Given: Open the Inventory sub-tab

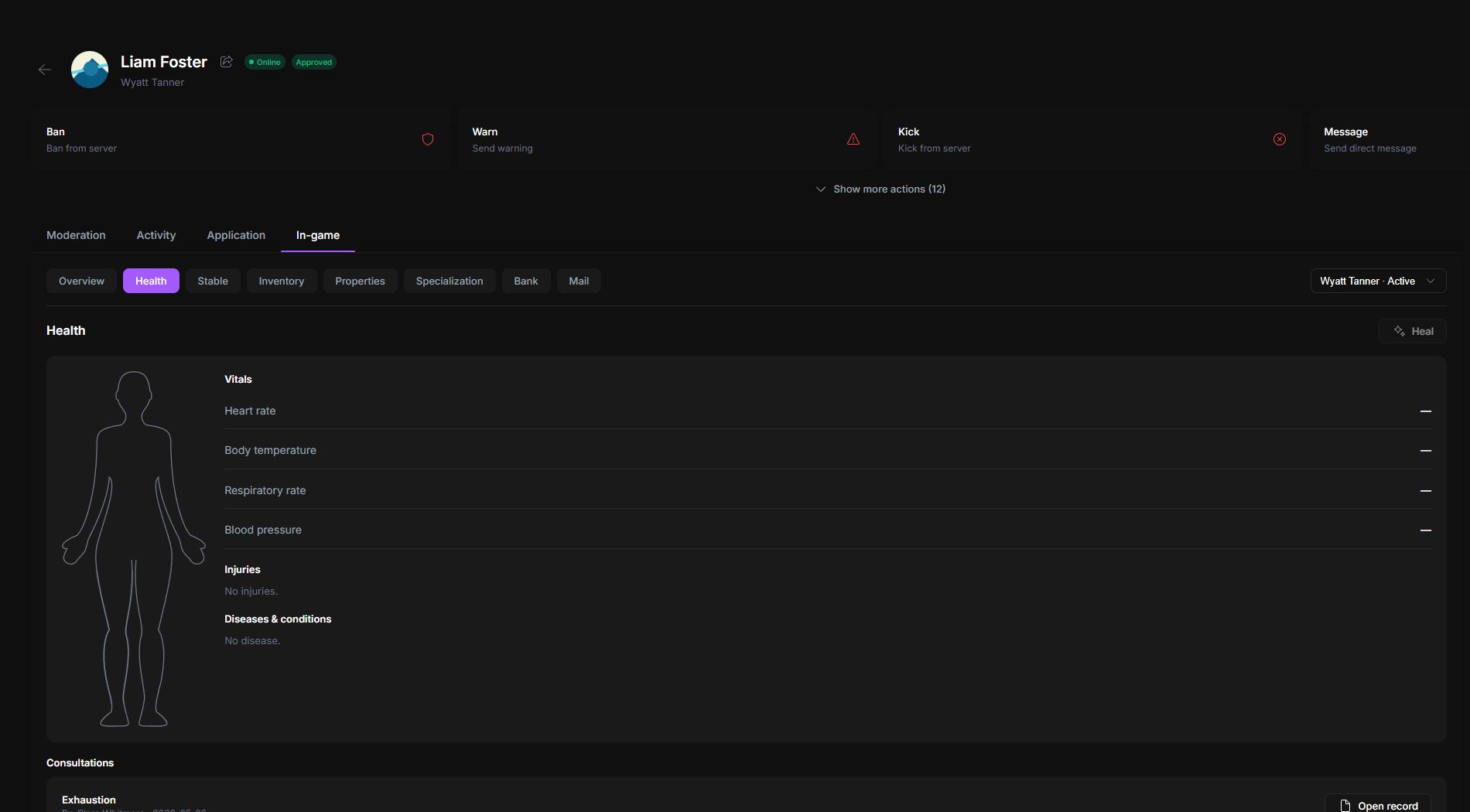Looking at the screenshot, I should coord(282,281).
